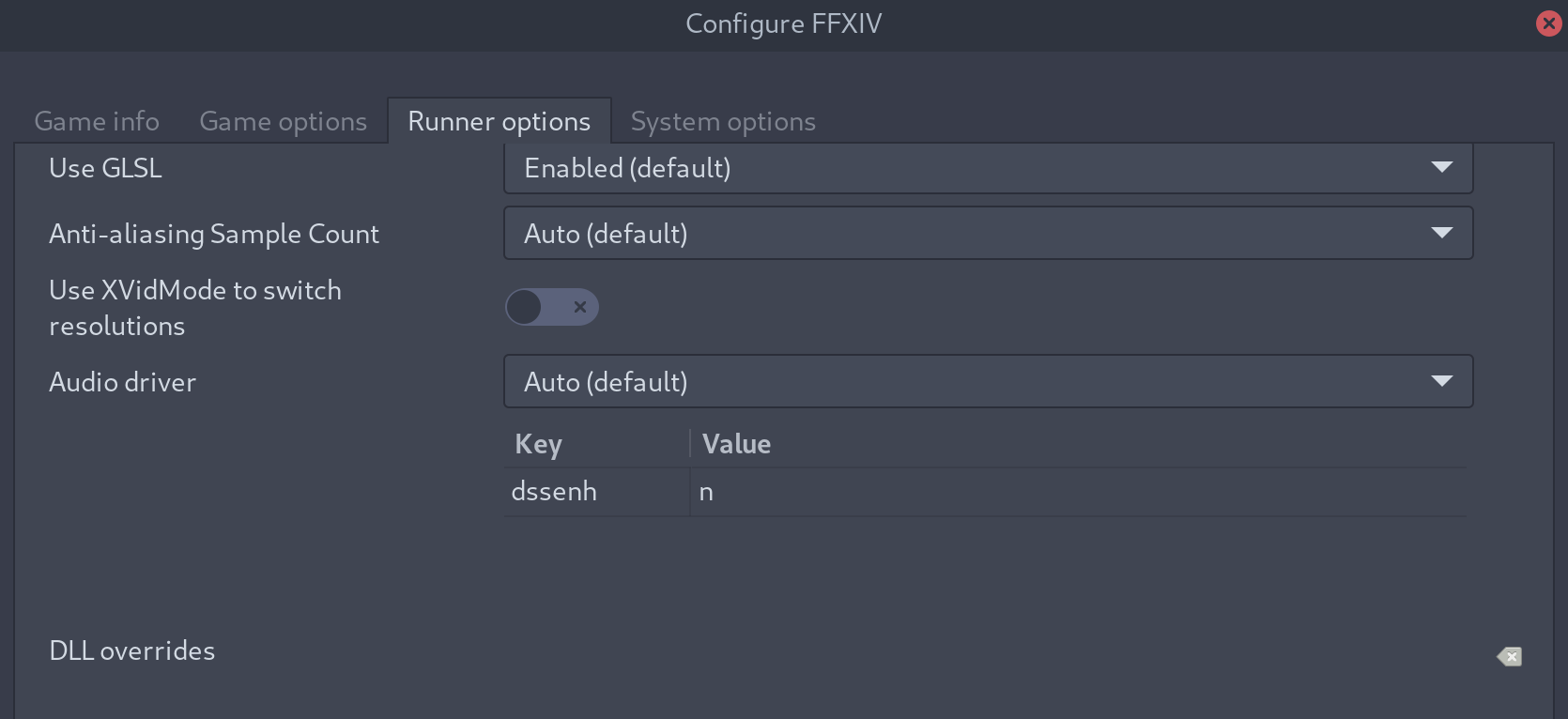Switch to the Game info tab

pos(97,121)
